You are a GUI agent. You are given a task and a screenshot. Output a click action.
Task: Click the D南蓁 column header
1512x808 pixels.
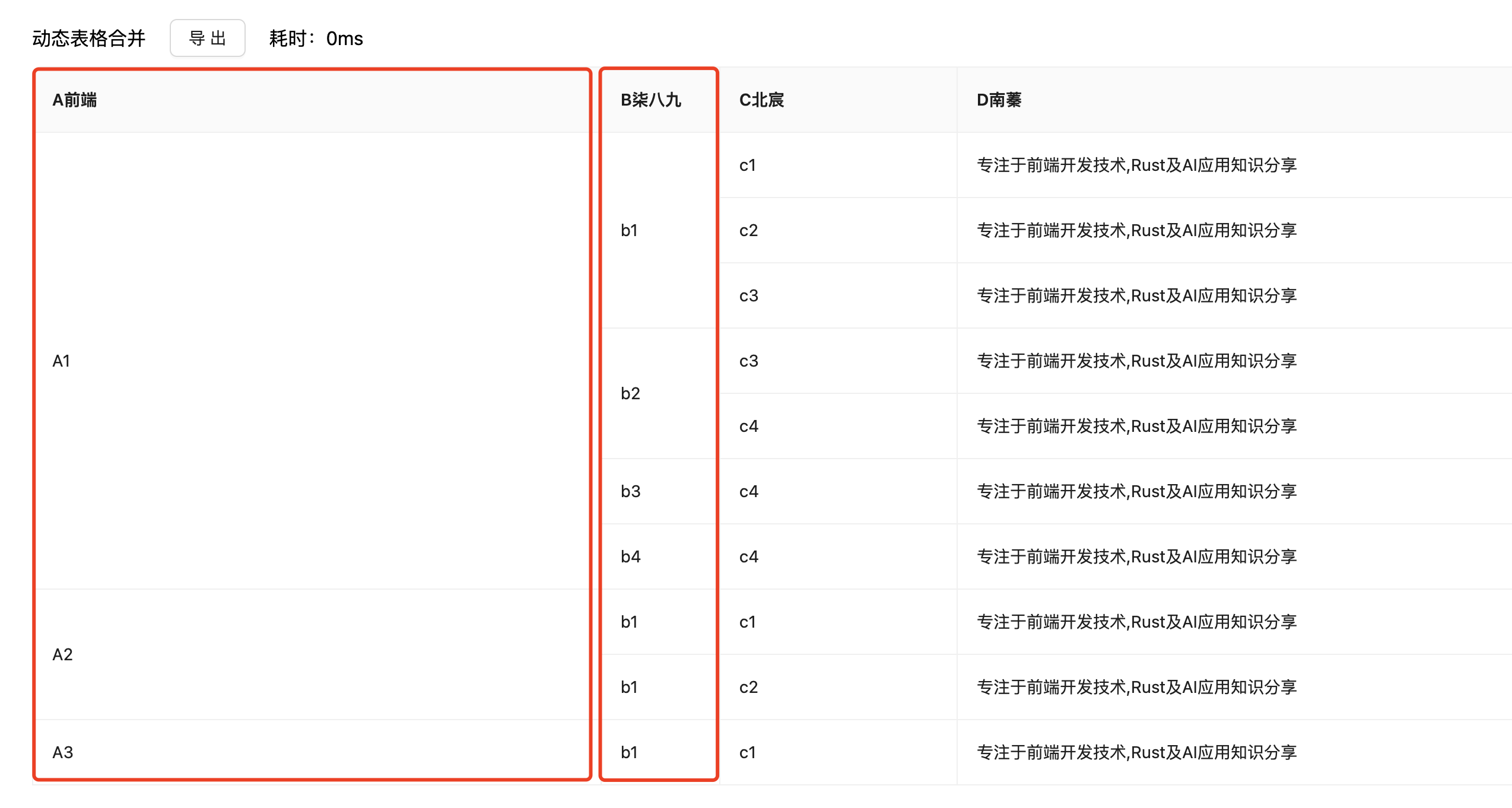(999, 100)
